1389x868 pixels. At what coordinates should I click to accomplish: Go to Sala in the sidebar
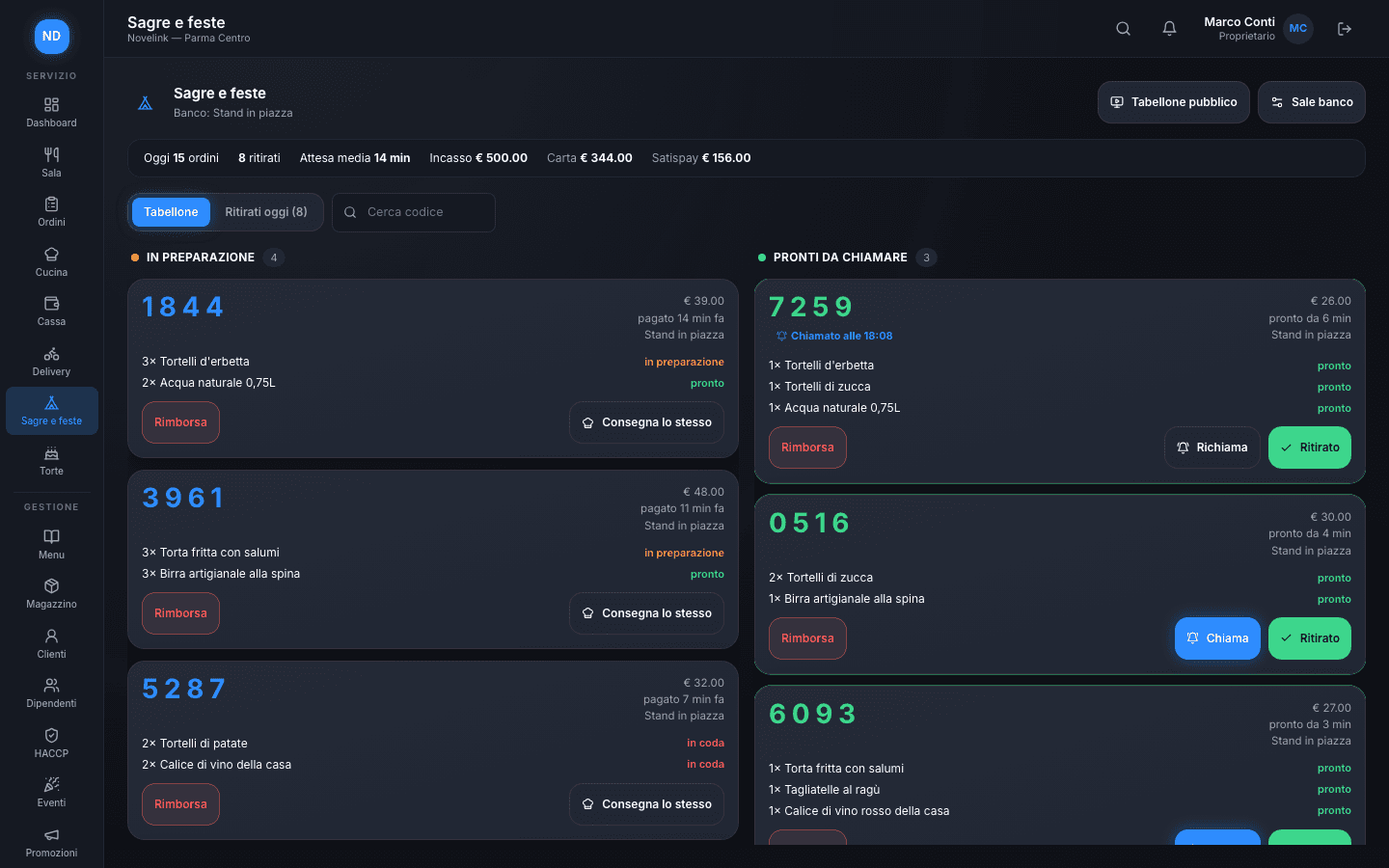click(52, 162)
